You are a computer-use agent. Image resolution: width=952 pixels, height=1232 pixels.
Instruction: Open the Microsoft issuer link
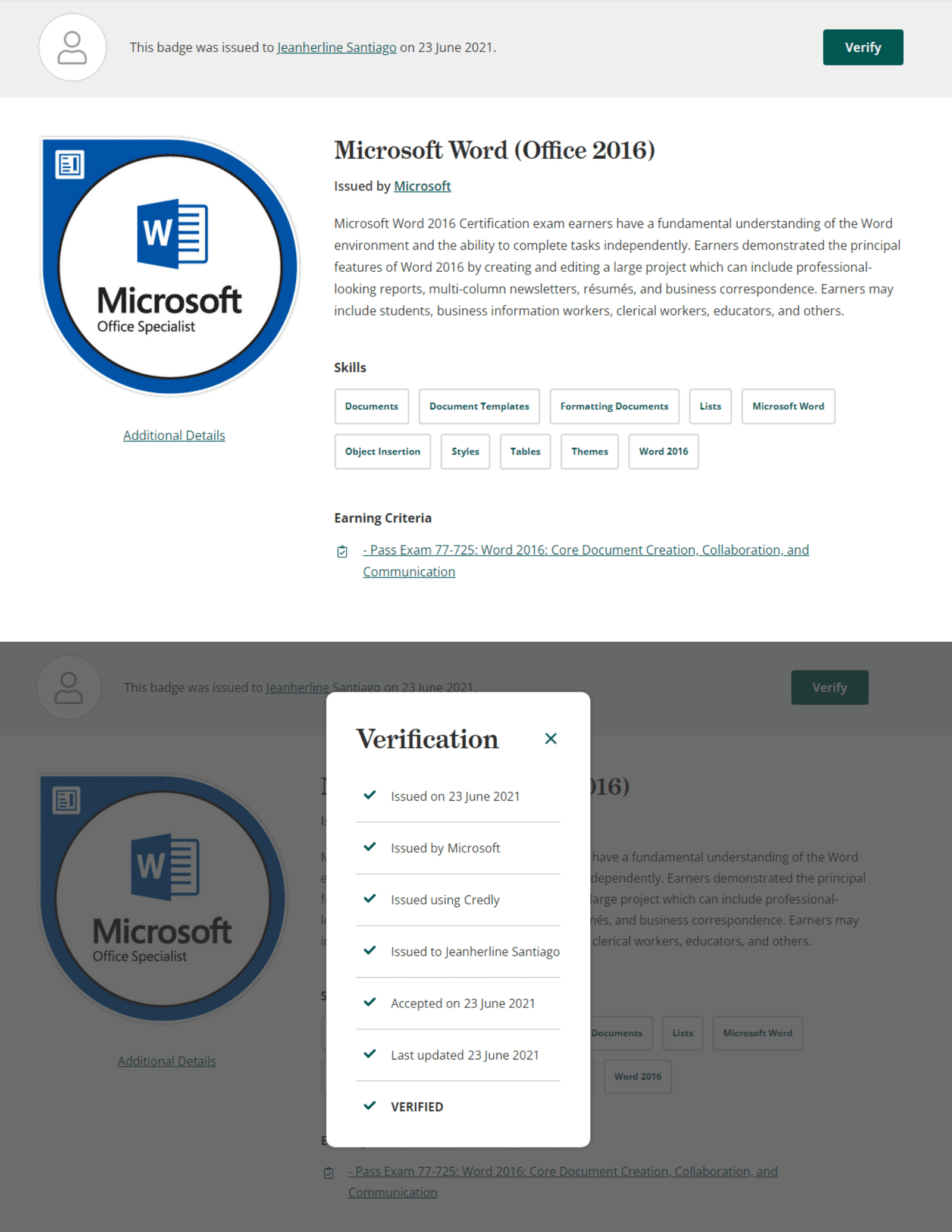(x=422, y=186)
